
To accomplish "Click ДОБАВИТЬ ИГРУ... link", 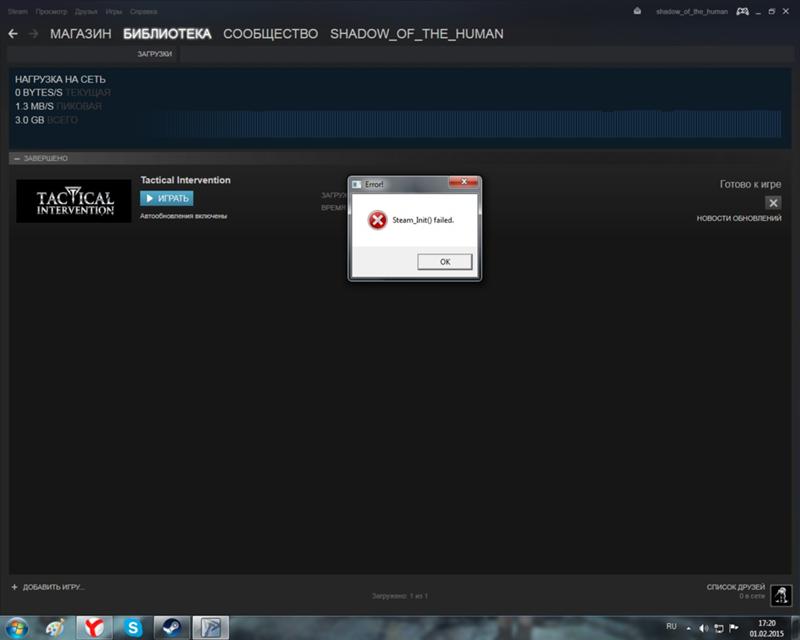I will point(48,587).
